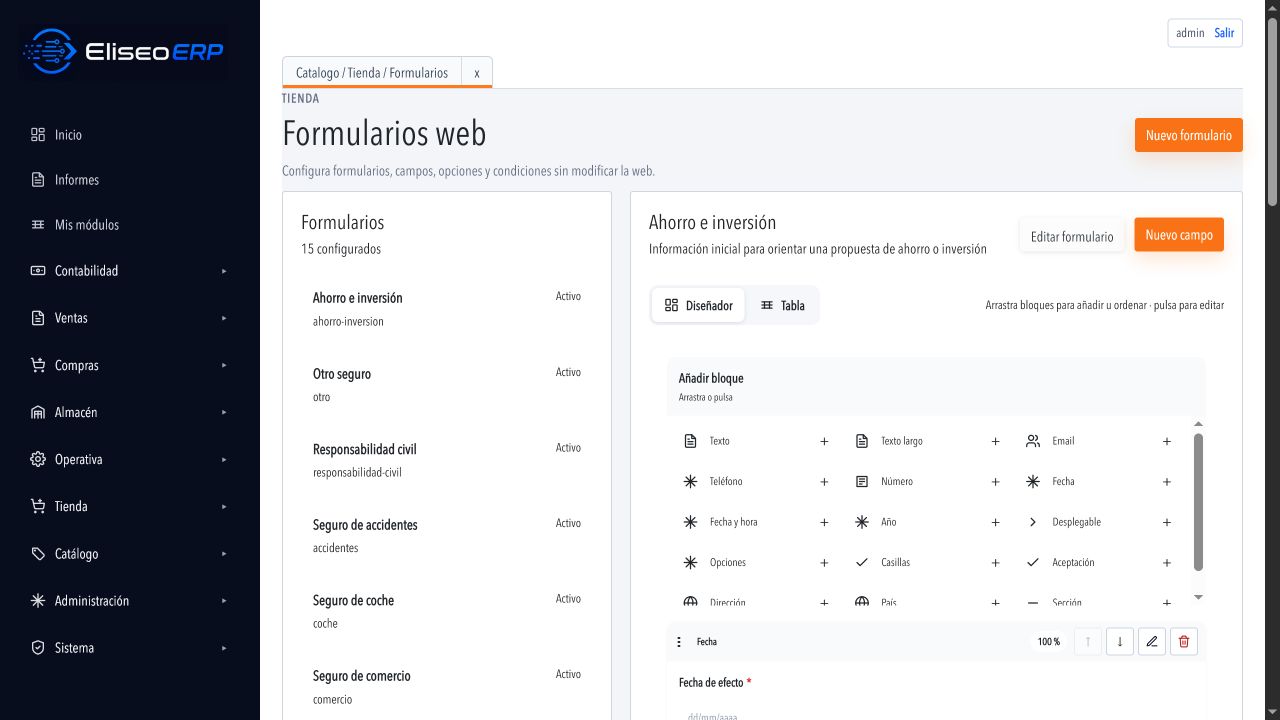The height and width of the screenshot is (720, 1280).
Task: Add a Texto block with plus
Action: pos(824,441)
